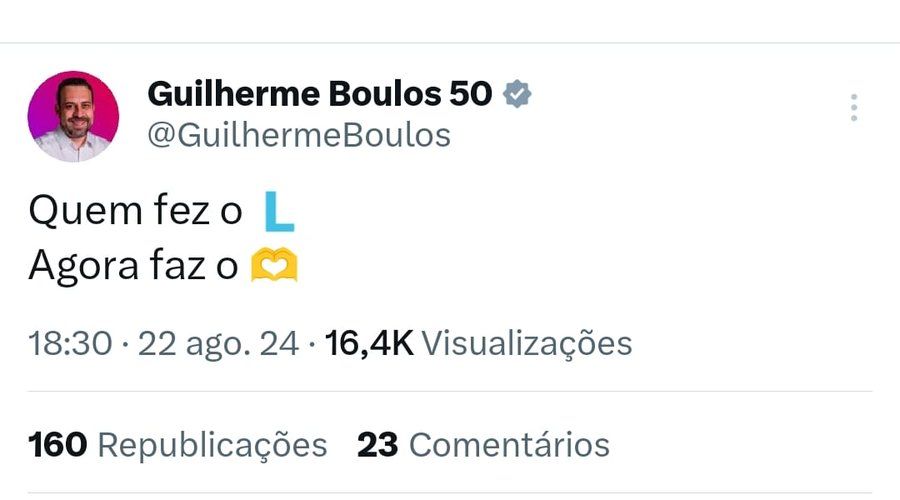Click the blue L emoji in tweet
Viewport: 900px width, 500px height.
point(279,211)
